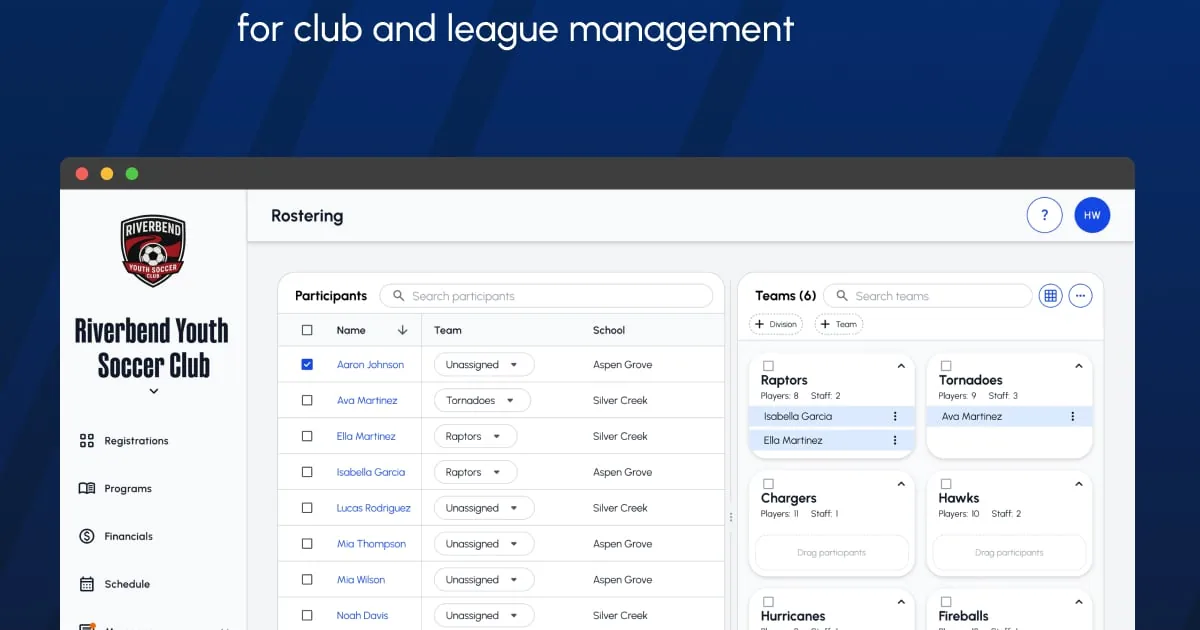The height and width of the screenshot is (630, 1200).
Task: Open Lucas Rodriguez's team dropdown
Action: click(x=484, y=509)
